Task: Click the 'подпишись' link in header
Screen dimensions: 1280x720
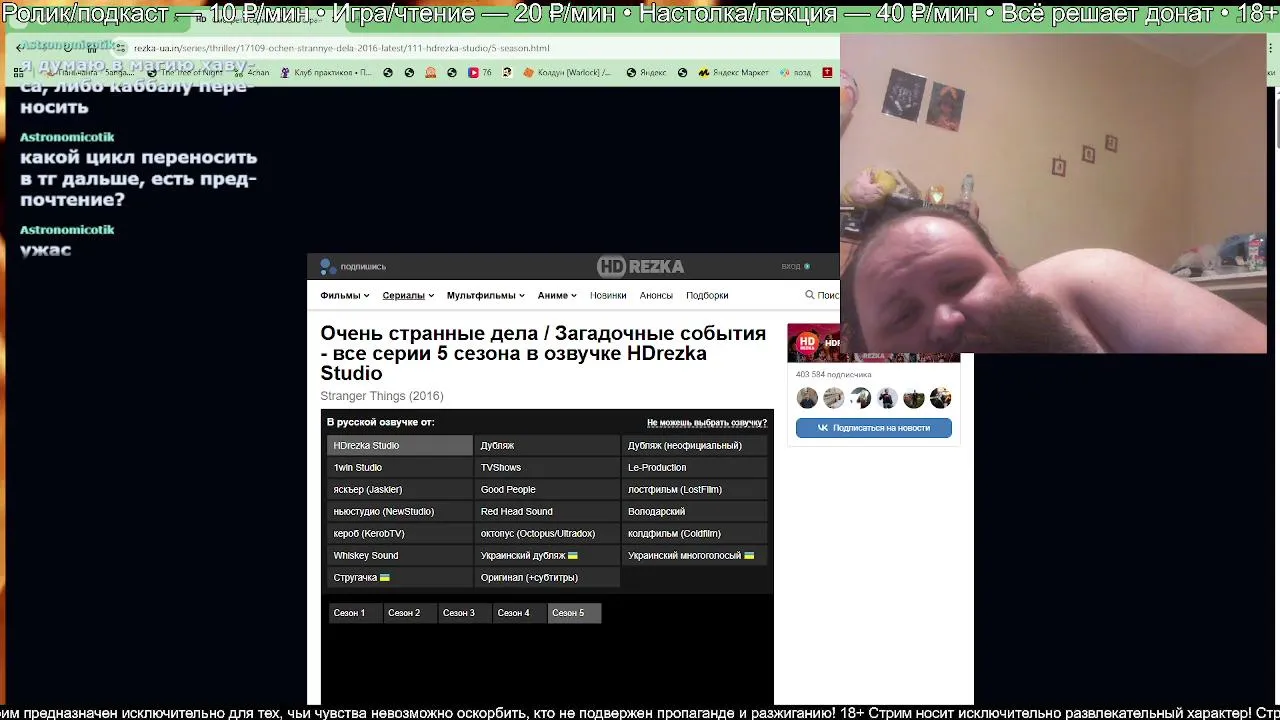Action: pos(363,266)
